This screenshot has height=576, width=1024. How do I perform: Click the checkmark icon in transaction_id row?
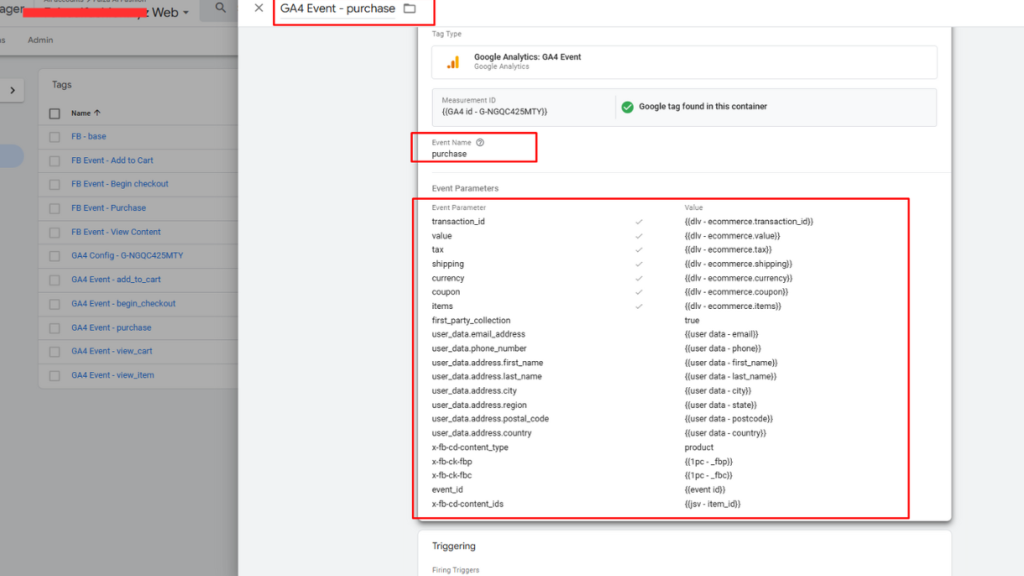(639, 222)
